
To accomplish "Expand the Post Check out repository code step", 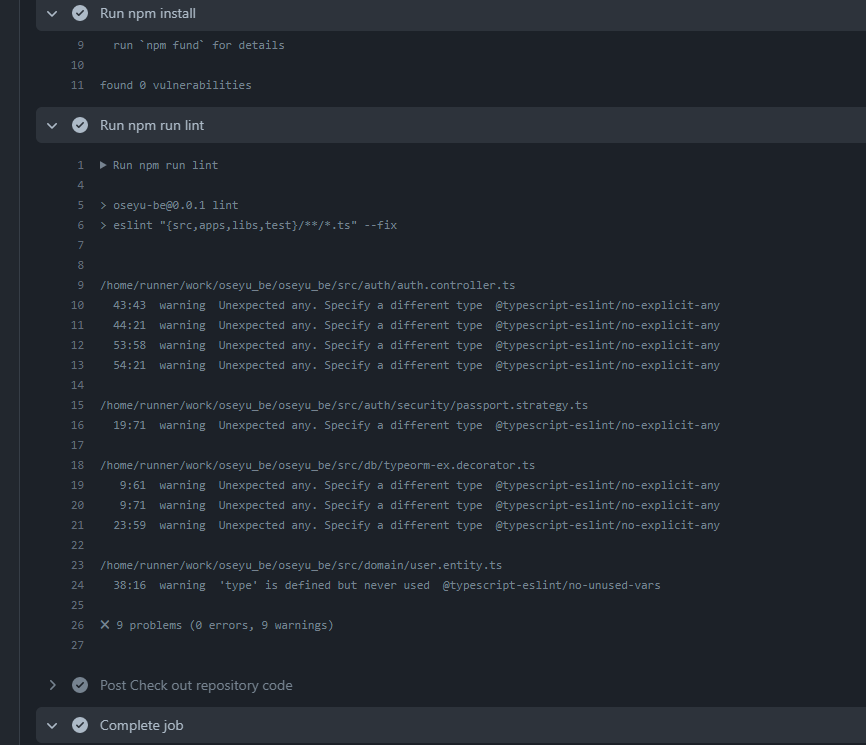I will [52, 685].
